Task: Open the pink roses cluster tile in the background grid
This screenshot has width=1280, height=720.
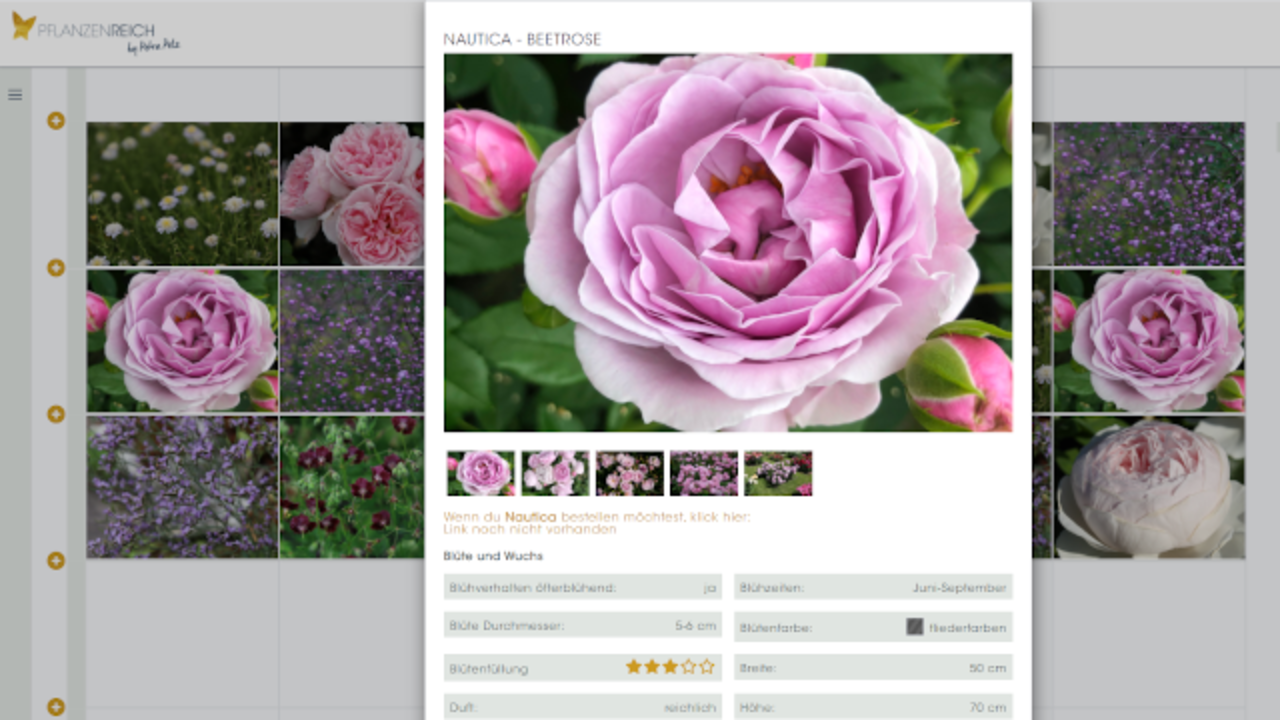Action: 352,194
